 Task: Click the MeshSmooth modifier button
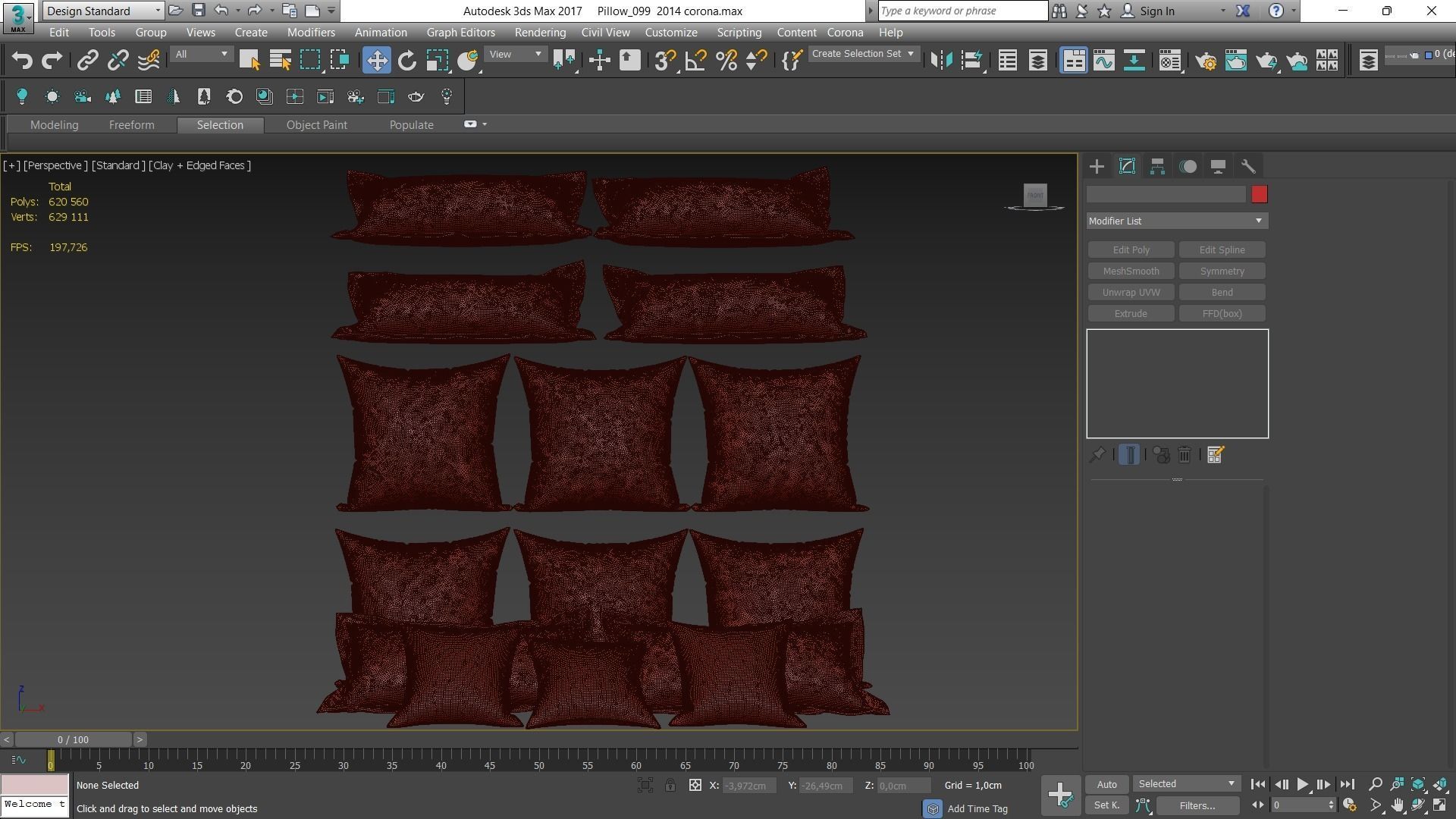point(1131,271)
